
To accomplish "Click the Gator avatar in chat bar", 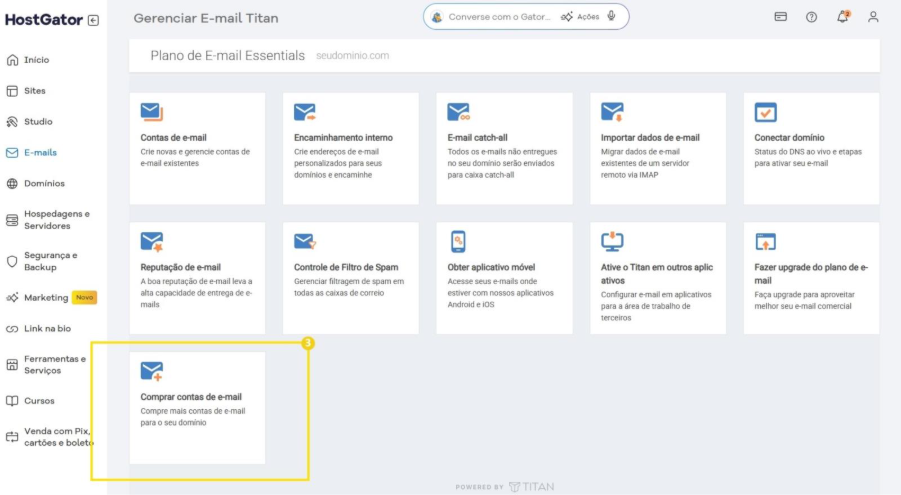I will (x=437, y=17).
